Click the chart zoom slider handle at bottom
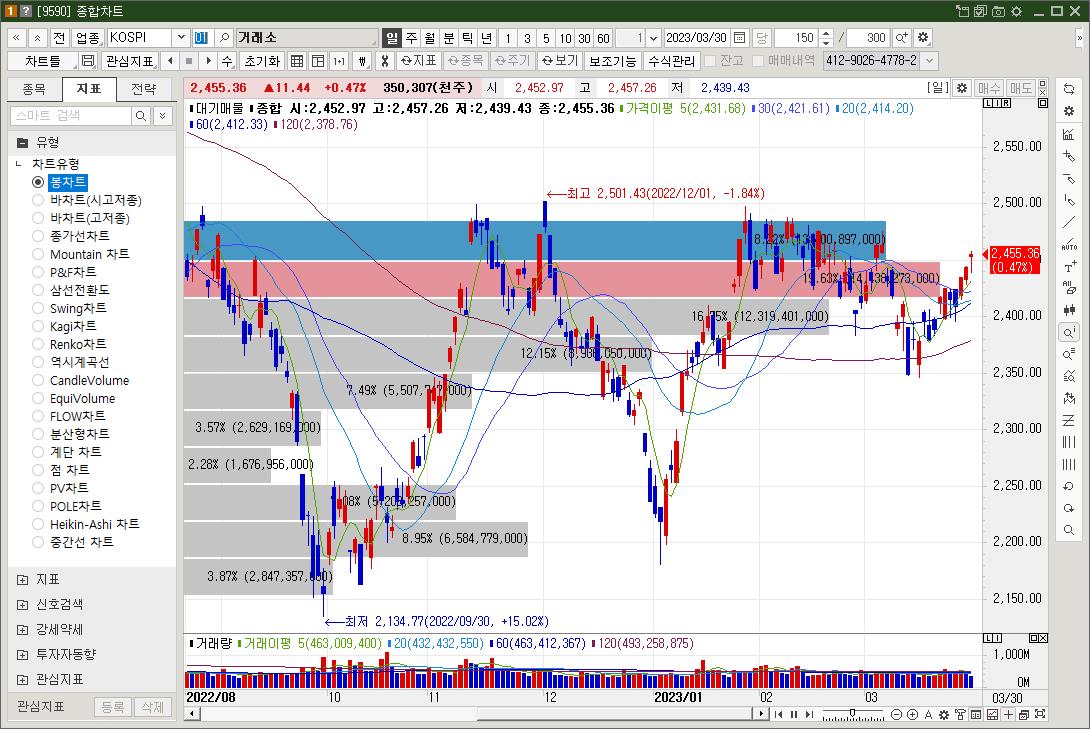 click(x=852, y=713)
